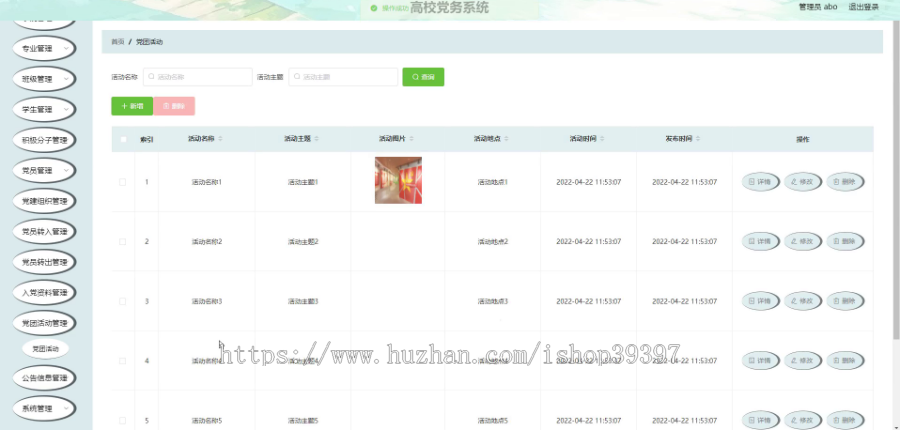Sort by 活动地点 column arrows
The height and width of the screenshot is (430, 900).
click(x=507, y=139)
